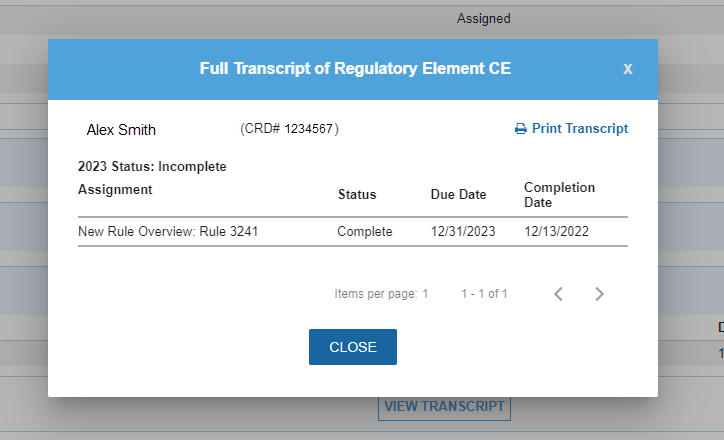Click the 1 - 1 of 1 page range
Screen dimensions: 724x440
(484, 294)
